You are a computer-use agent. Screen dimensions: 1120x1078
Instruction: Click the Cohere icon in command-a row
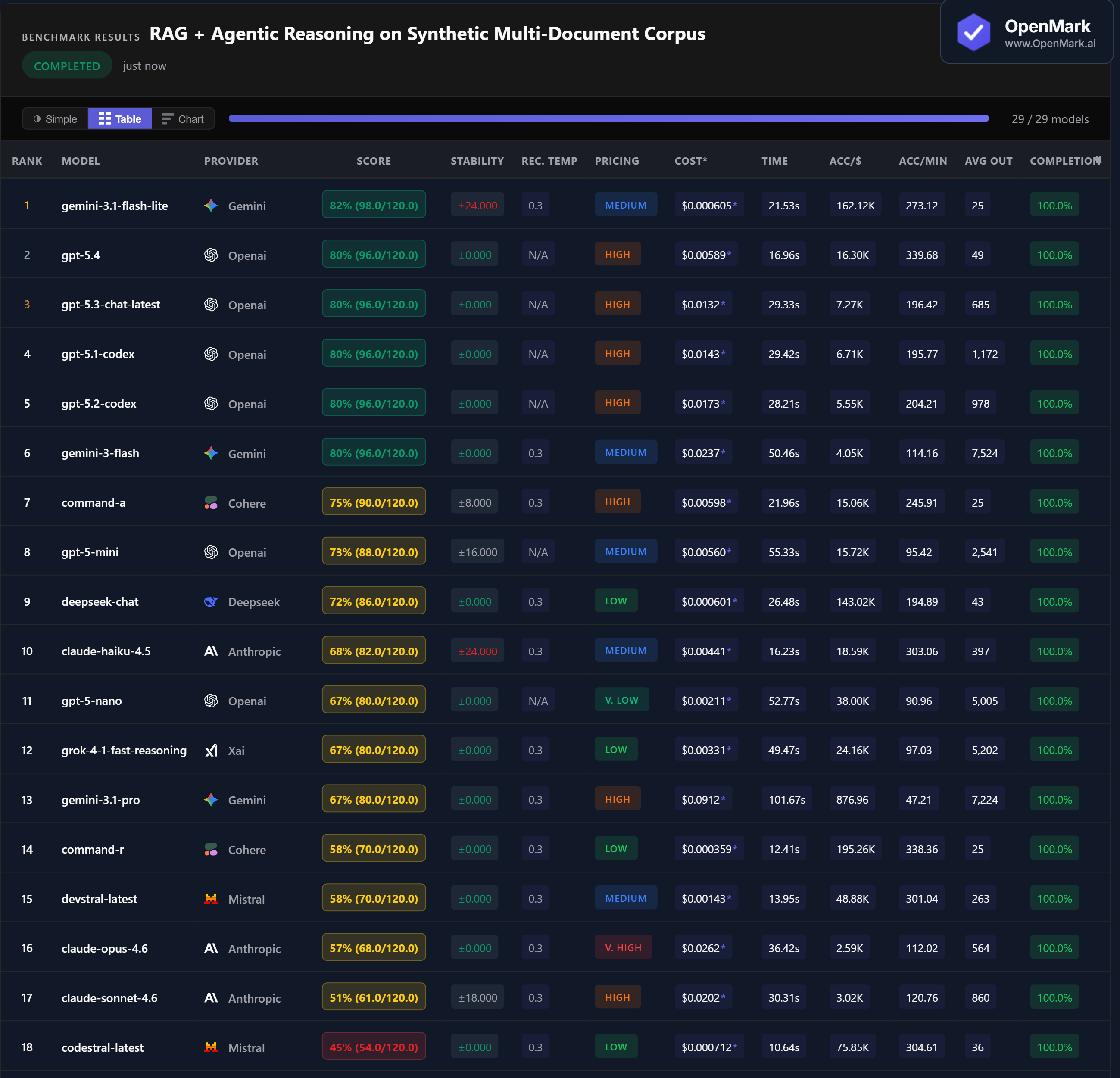(211, 503)
